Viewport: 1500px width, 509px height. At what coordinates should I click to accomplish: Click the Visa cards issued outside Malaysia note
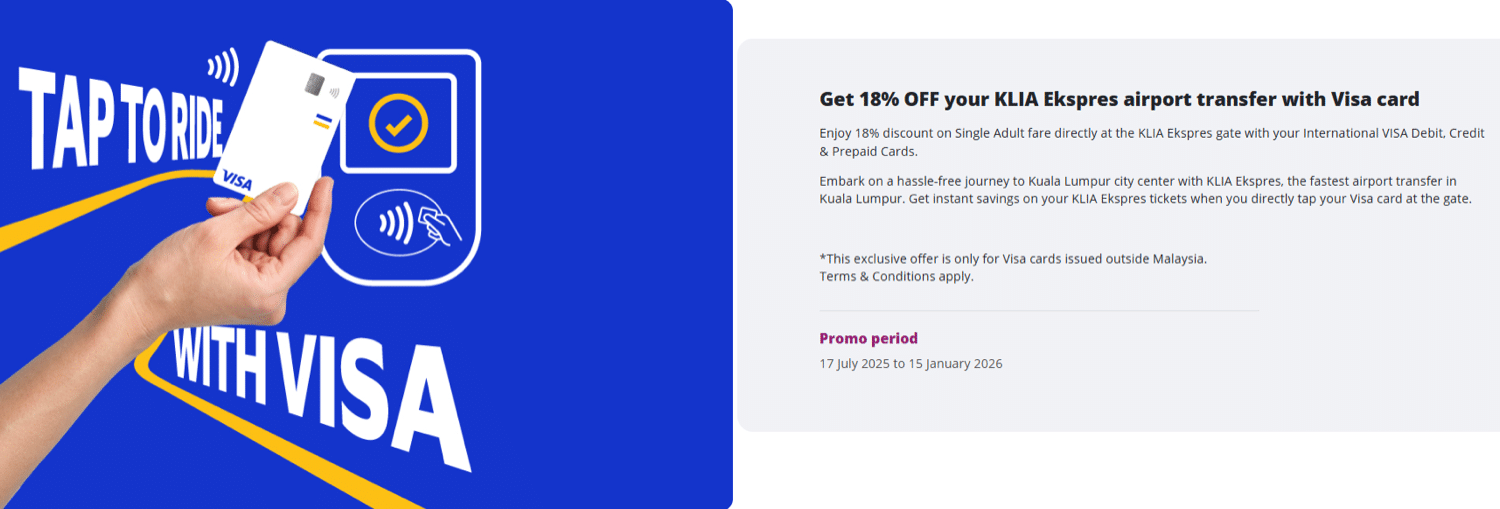pos(1013,258)
